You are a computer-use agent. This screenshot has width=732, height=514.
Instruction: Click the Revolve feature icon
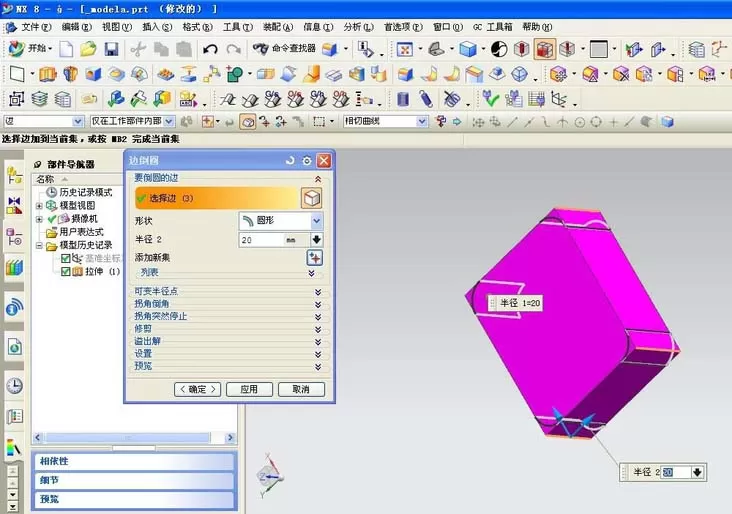coord(70,74)
